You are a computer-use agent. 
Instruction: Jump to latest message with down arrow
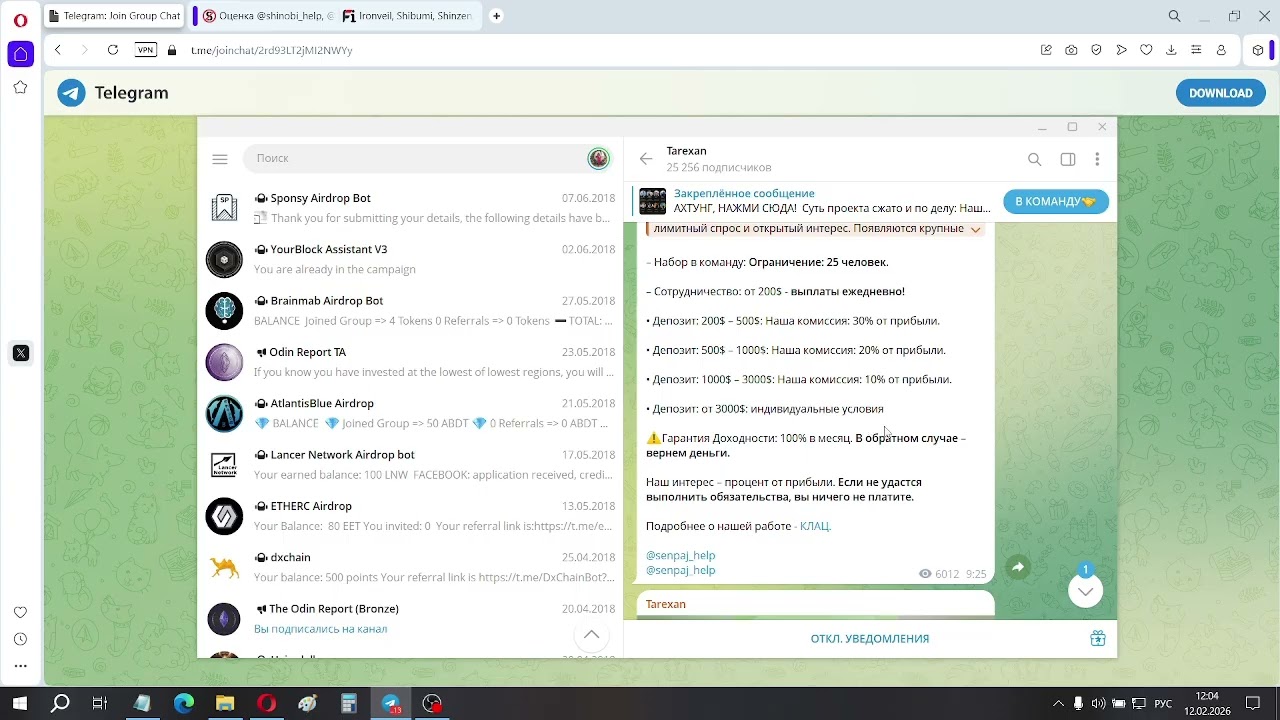tap(1085, 591)
